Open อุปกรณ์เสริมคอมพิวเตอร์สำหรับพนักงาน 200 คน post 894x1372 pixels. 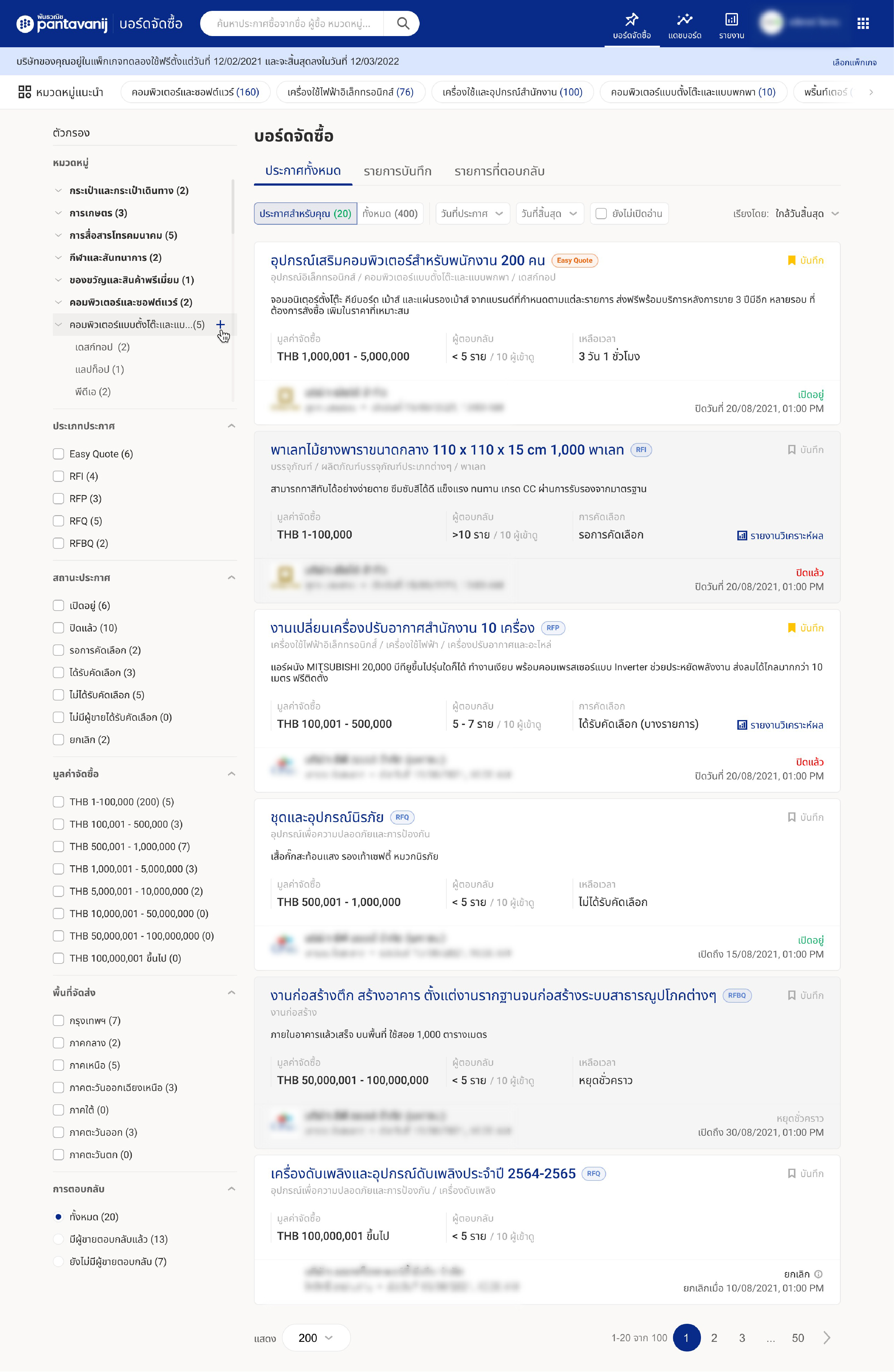pyautogui.click(x=408, y=261)
